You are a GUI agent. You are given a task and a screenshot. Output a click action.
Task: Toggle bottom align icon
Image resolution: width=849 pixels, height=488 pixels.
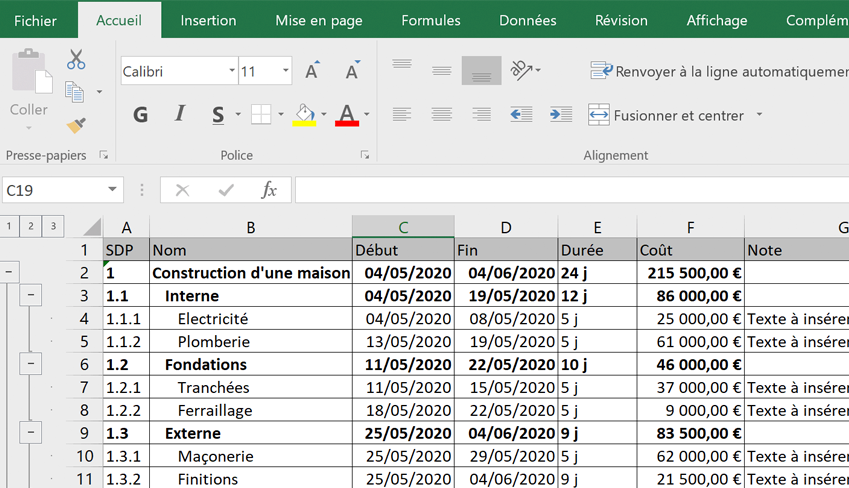(481, 70)
